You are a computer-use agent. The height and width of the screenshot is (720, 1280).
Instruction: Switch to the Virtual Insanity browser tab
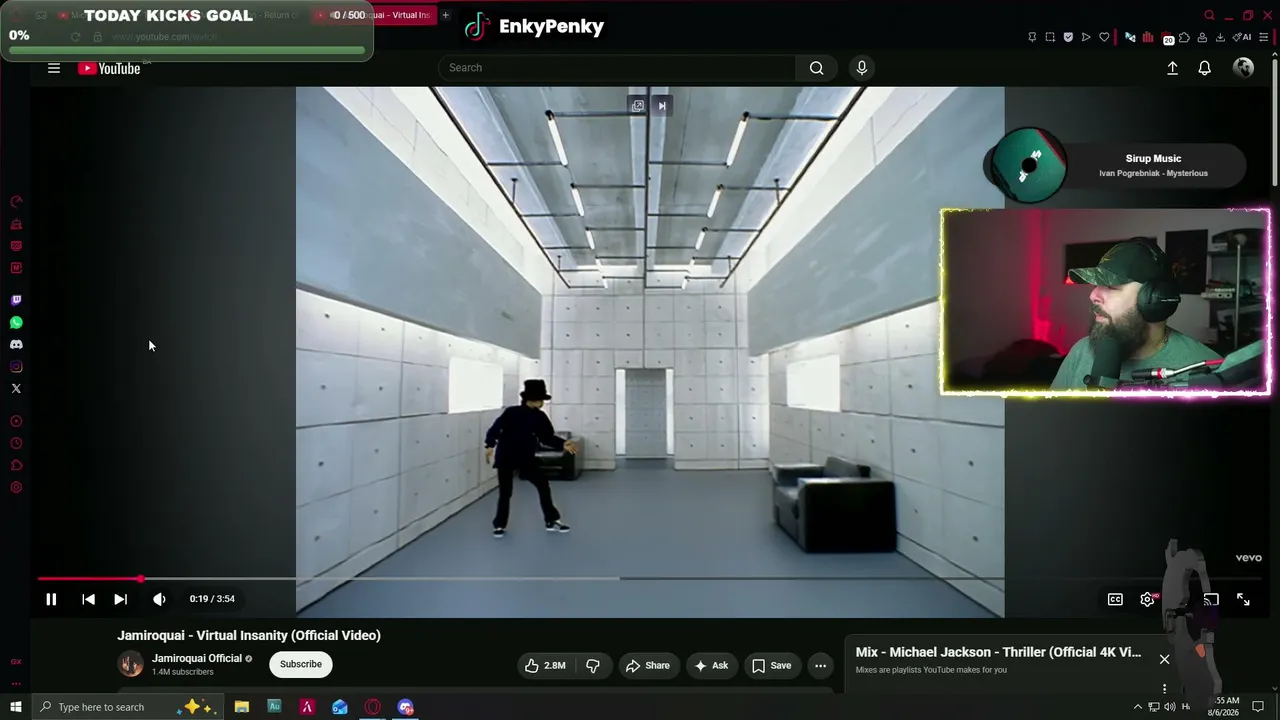[x=375, y=15]
